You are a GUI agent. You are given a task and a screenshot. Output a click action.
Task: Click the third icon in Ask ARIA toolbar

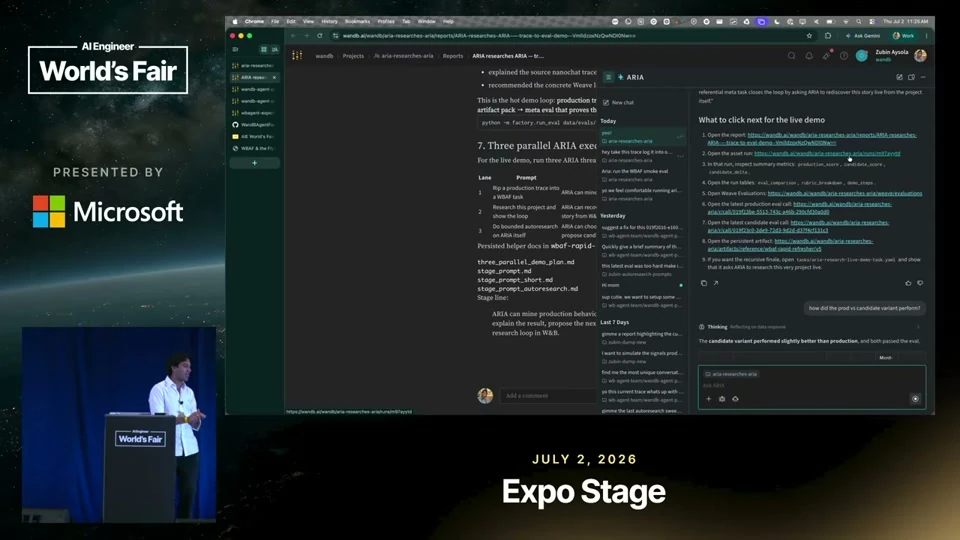735,399
